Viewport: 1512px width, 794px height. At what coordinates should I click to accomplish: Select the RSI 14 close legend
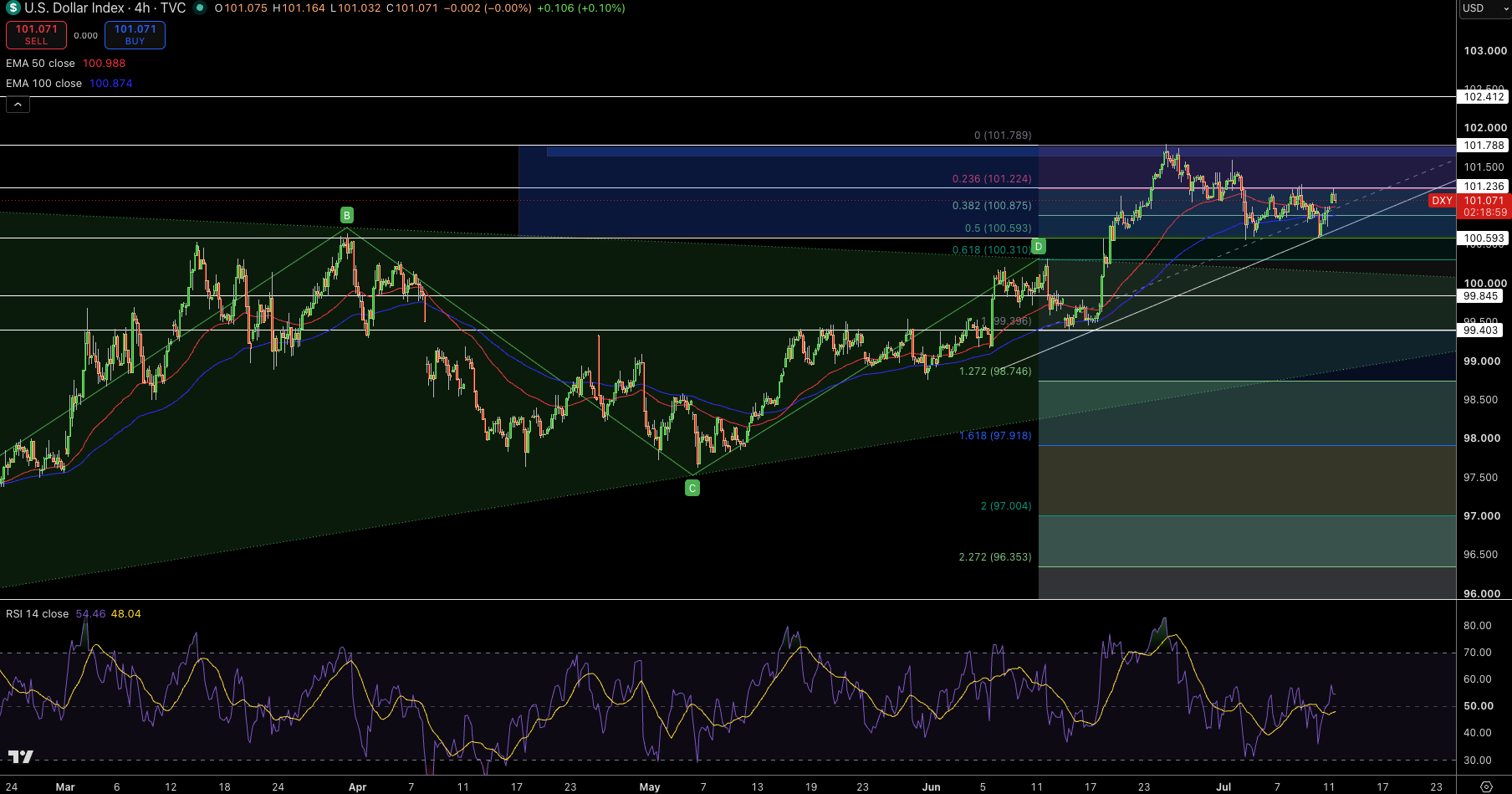click(x=37, y=614)
